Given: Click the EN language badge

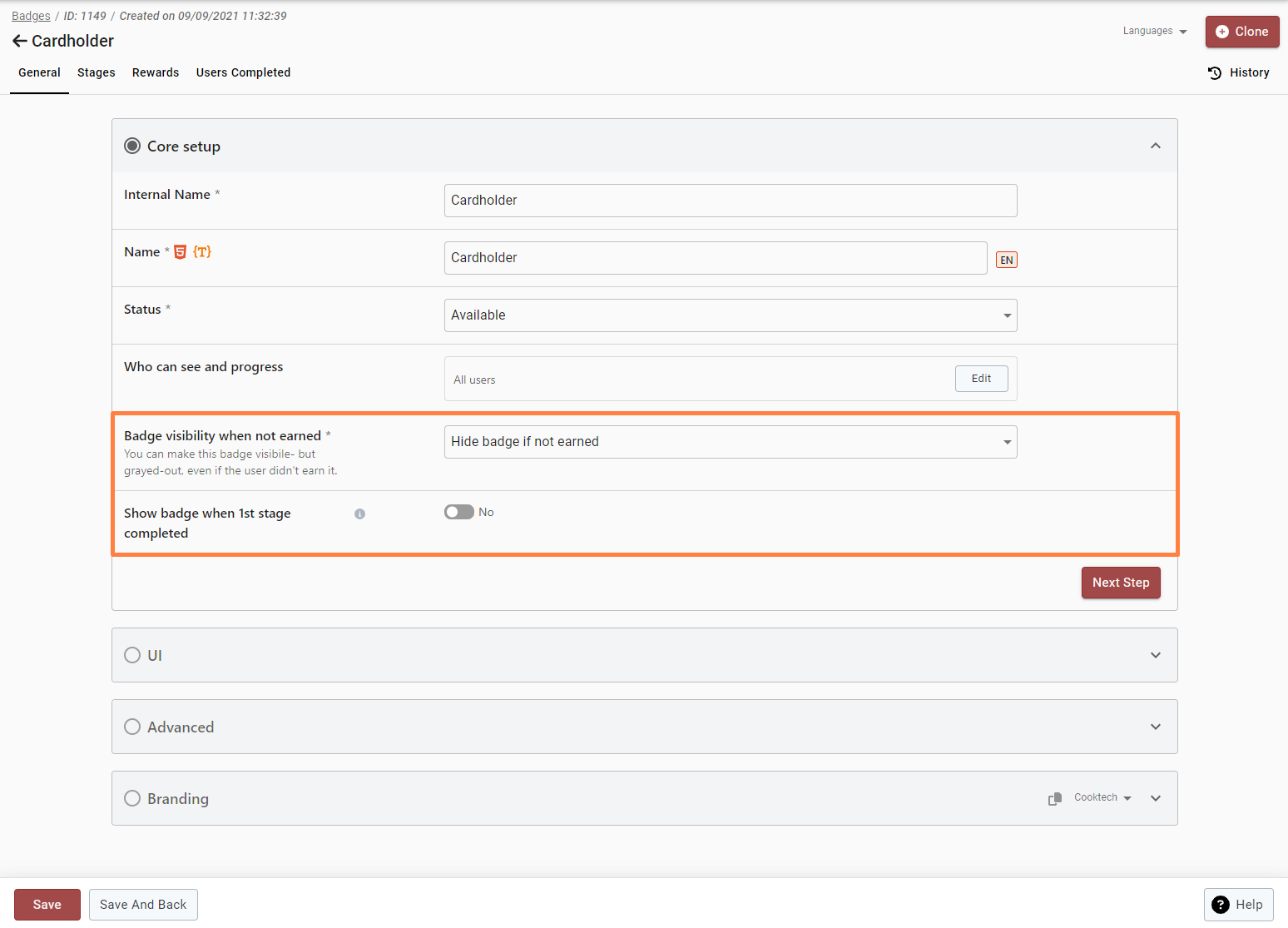Looking at the screenshot, I should pos(1006,260).
